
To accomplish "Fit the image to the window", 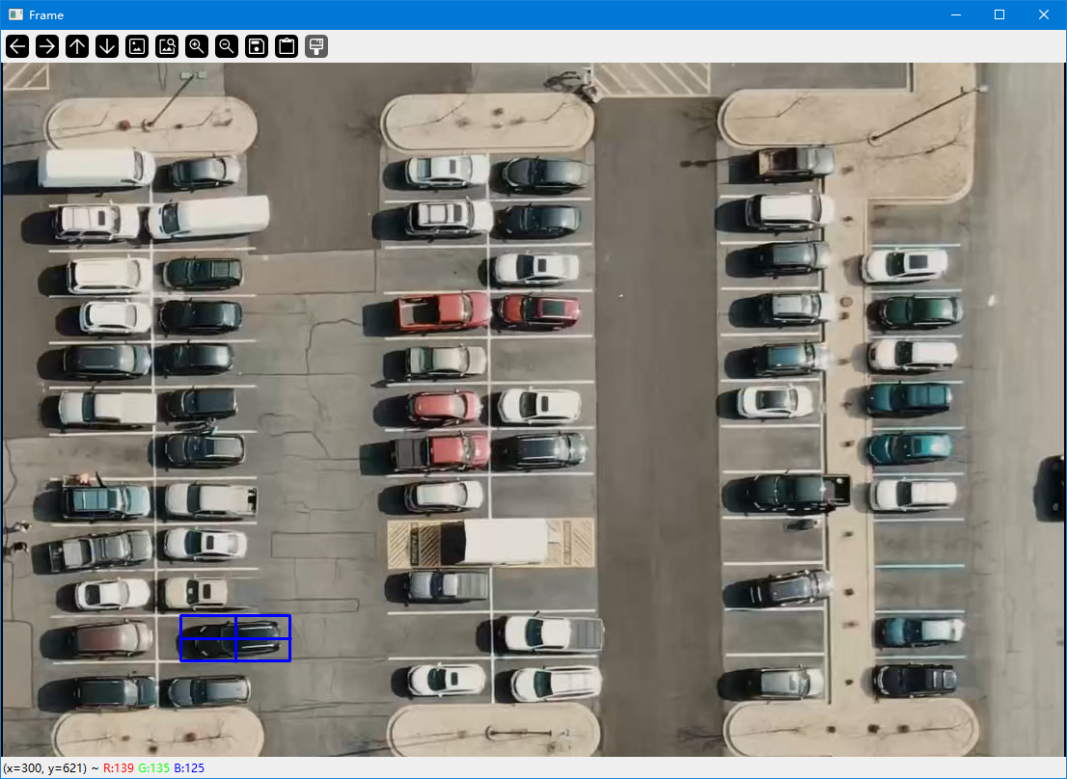I will click(x=167, y=46).
